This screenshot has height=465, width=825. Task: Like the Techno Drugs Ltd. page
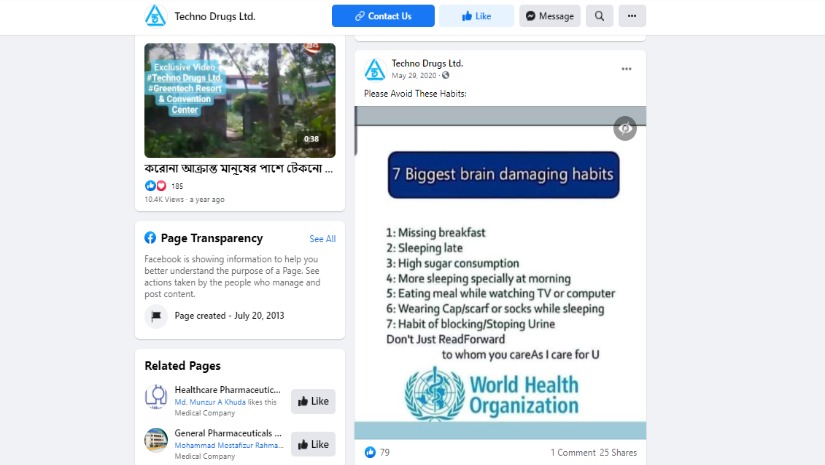pos(476,16)
